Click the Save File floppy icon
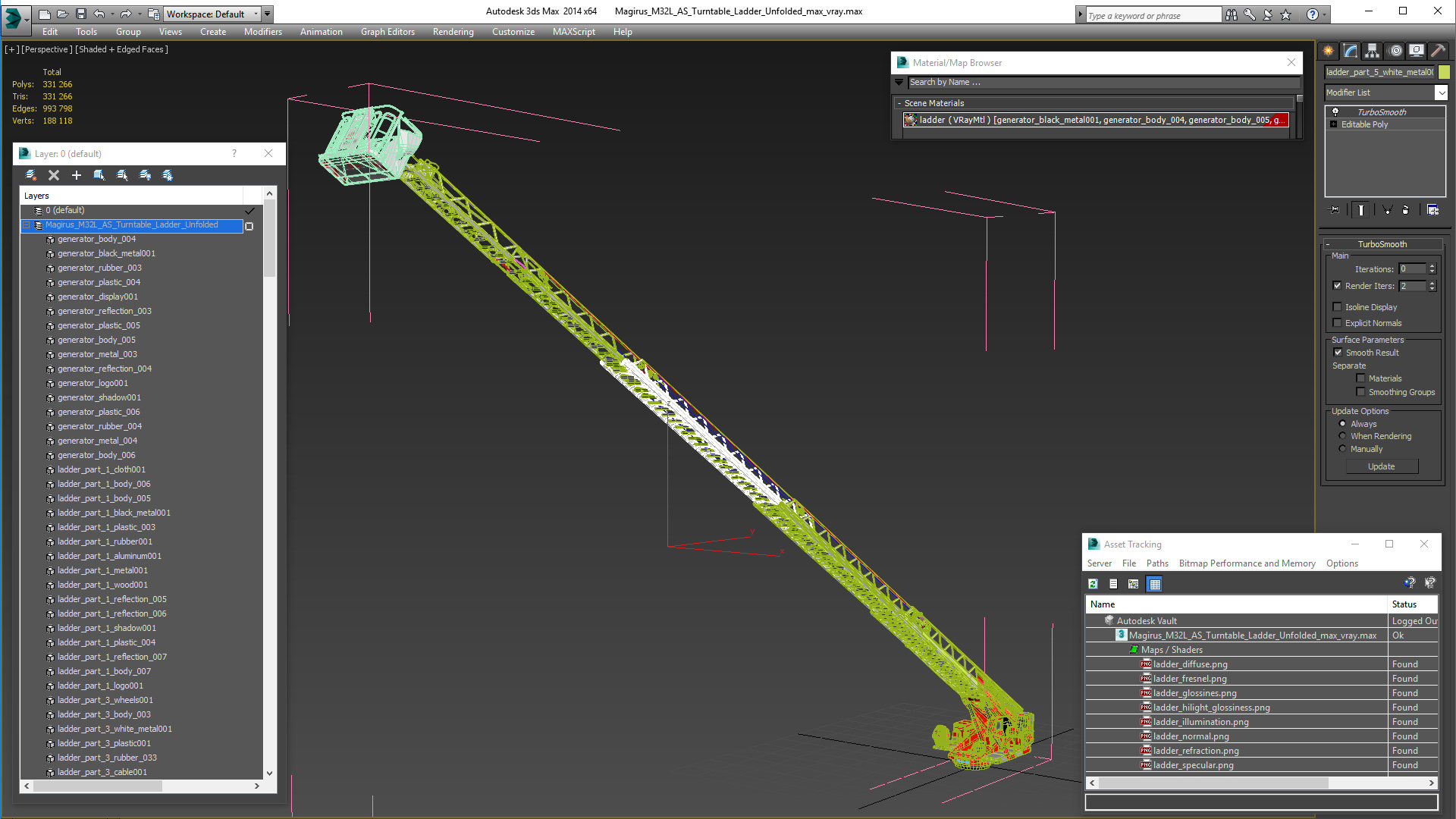Viewport: 1456px width, 819px height. [x=81, y=14]
